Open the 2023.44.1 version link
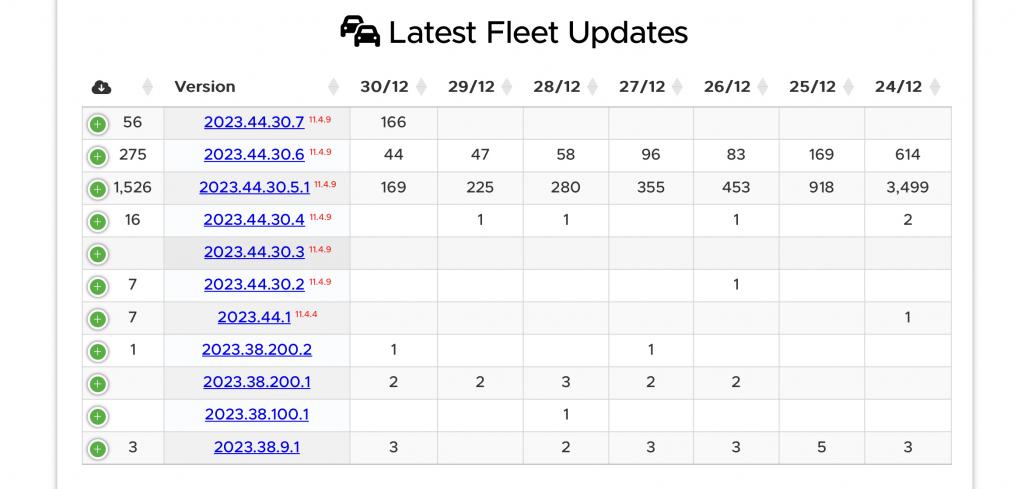The width and height of the screenshot is (1024, 489). (x=254, y=317)
